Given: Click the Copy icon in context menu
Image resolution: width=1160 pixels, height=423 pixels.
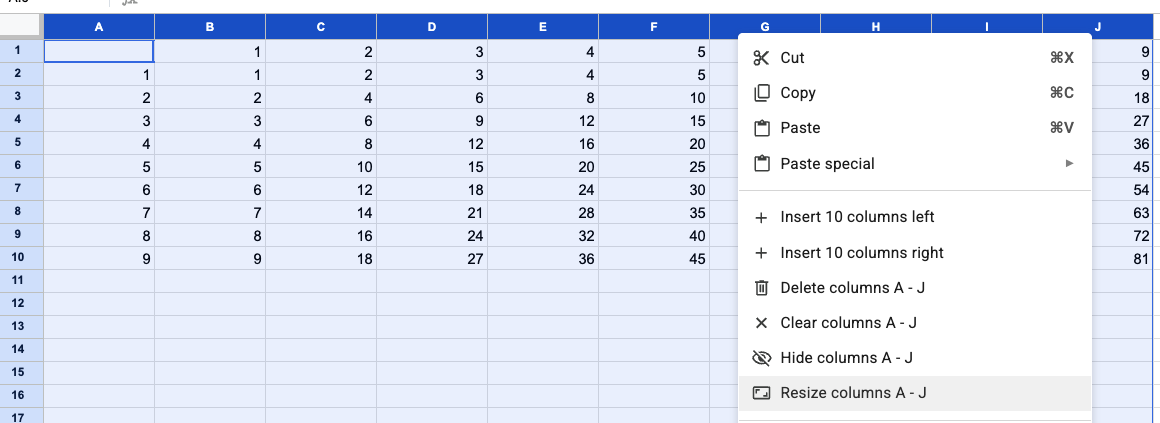Looking at the screenshot, I should (x=762, y=93).
